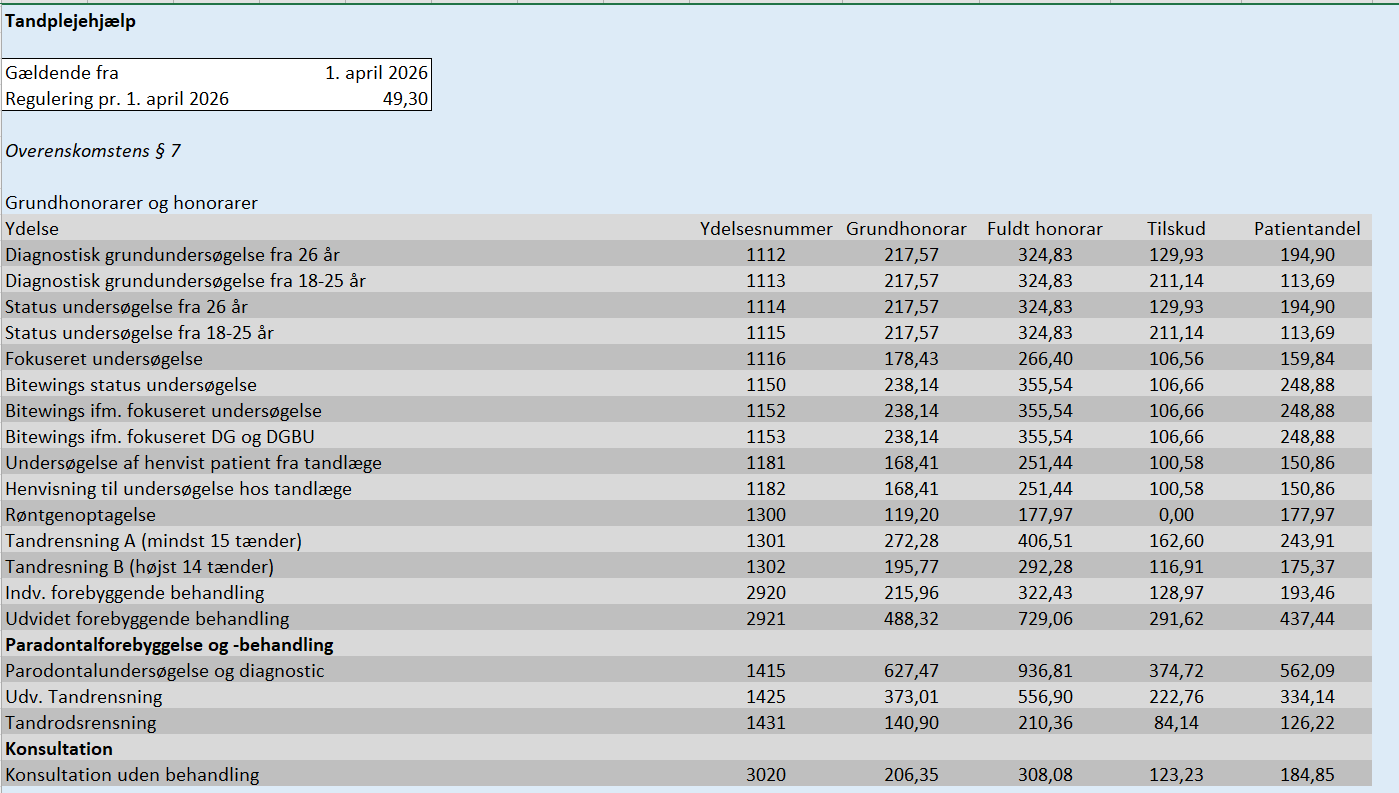Click the 0,00 Tilskud value for Røntgenoptagelse
The width and height of the screenshot is (1399, 793).
(x=1177, y=515)
